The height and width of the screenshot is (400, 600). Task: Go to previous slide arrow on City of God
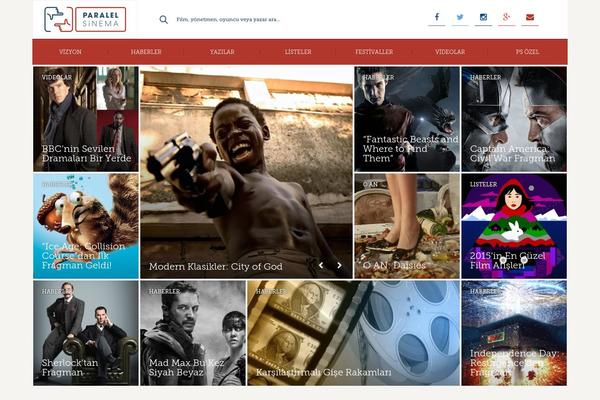[x=321, y=266]
